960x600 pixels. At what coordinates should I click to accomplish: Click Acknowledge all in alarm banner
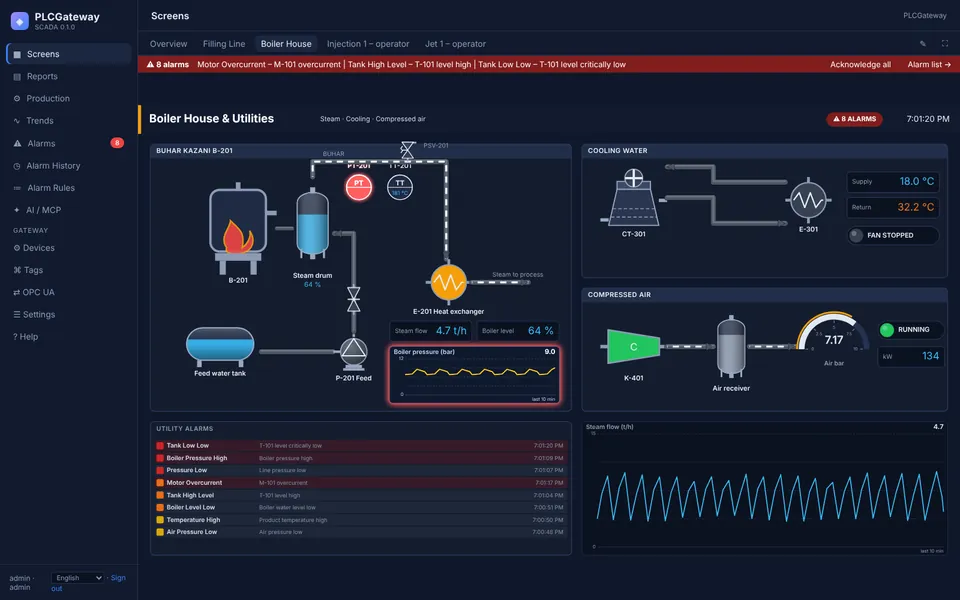click(x=860, y=64)
